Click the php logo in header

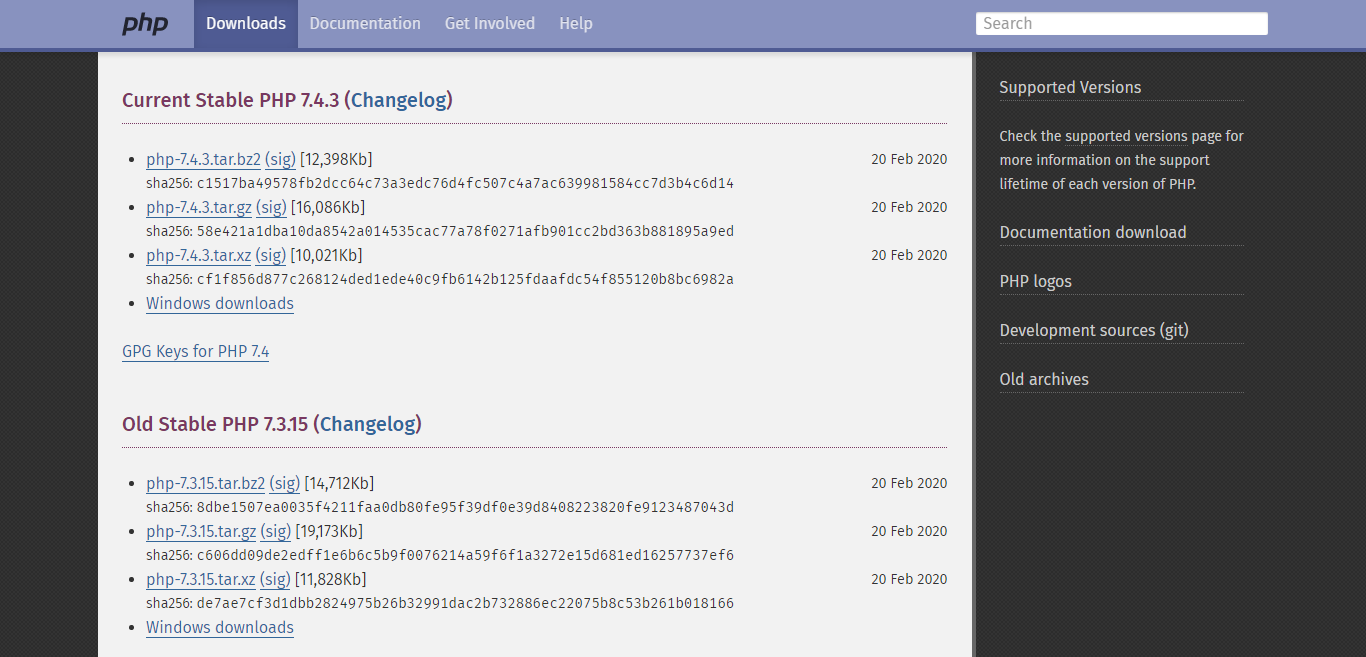pyautogui.click(x=146, y=24)
